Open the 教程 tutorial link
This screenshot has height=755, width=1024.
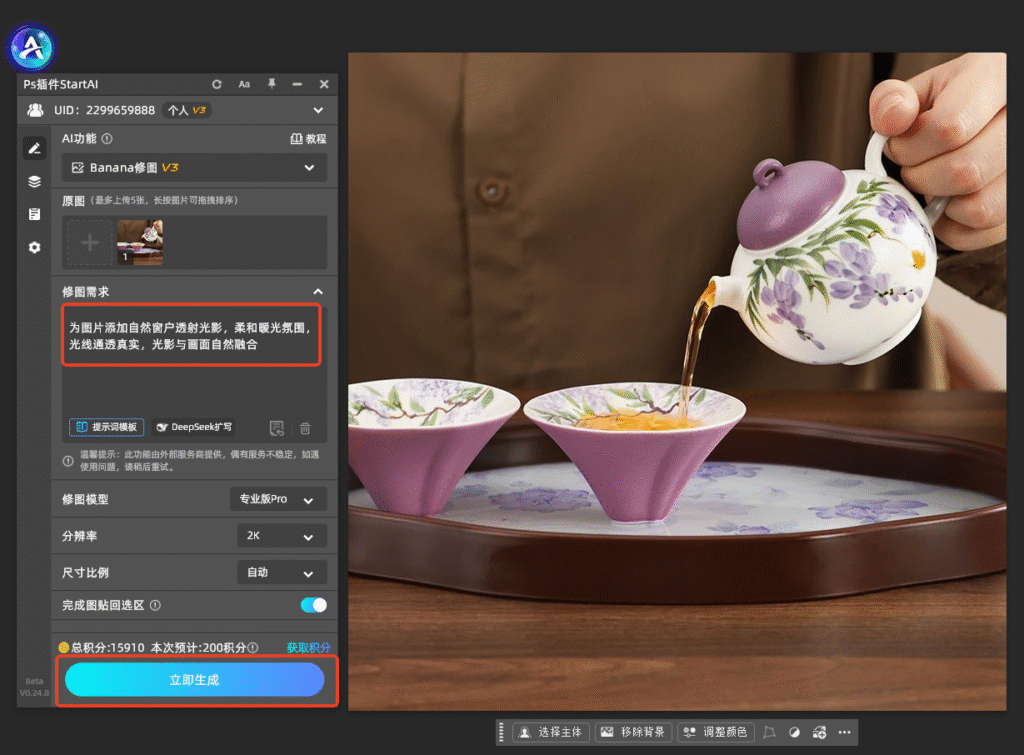pos(308,138)
